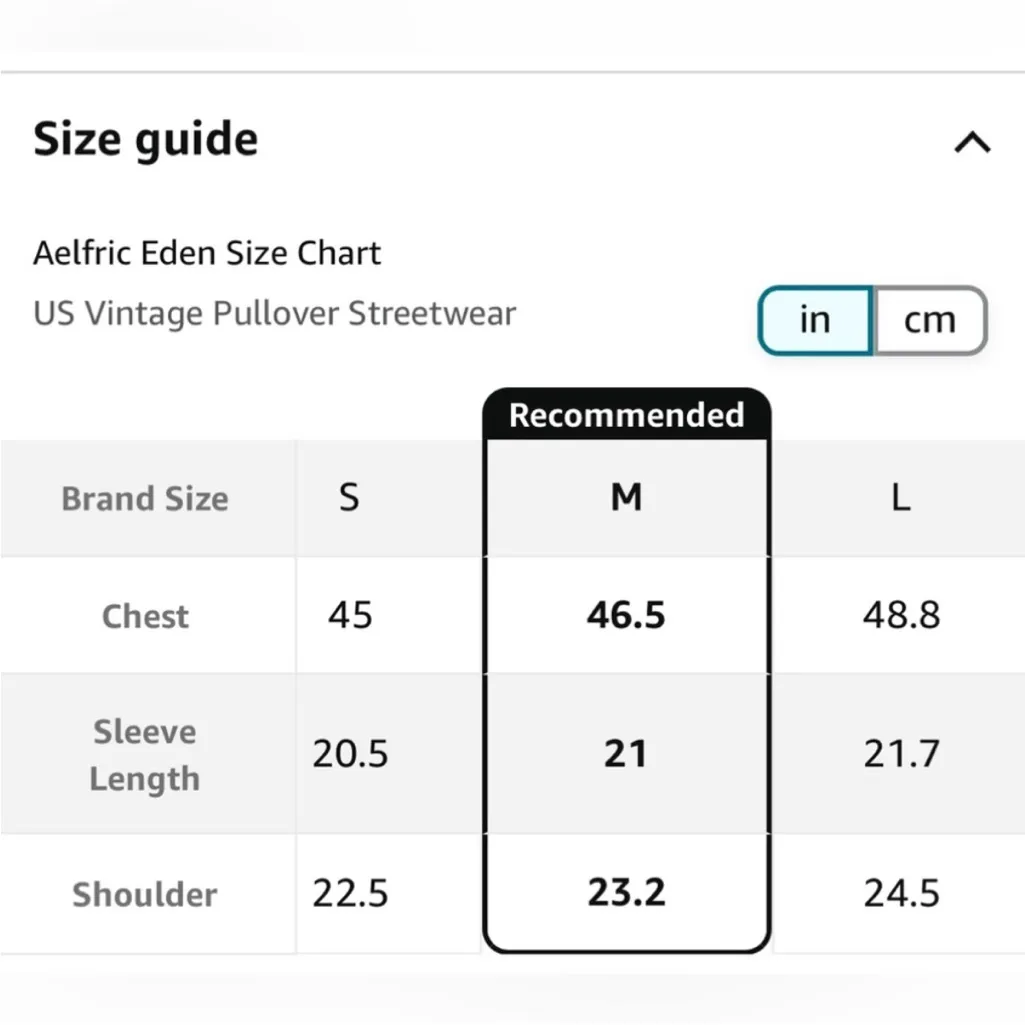Click the medium shoulder value 23.2

coord(626,892)
